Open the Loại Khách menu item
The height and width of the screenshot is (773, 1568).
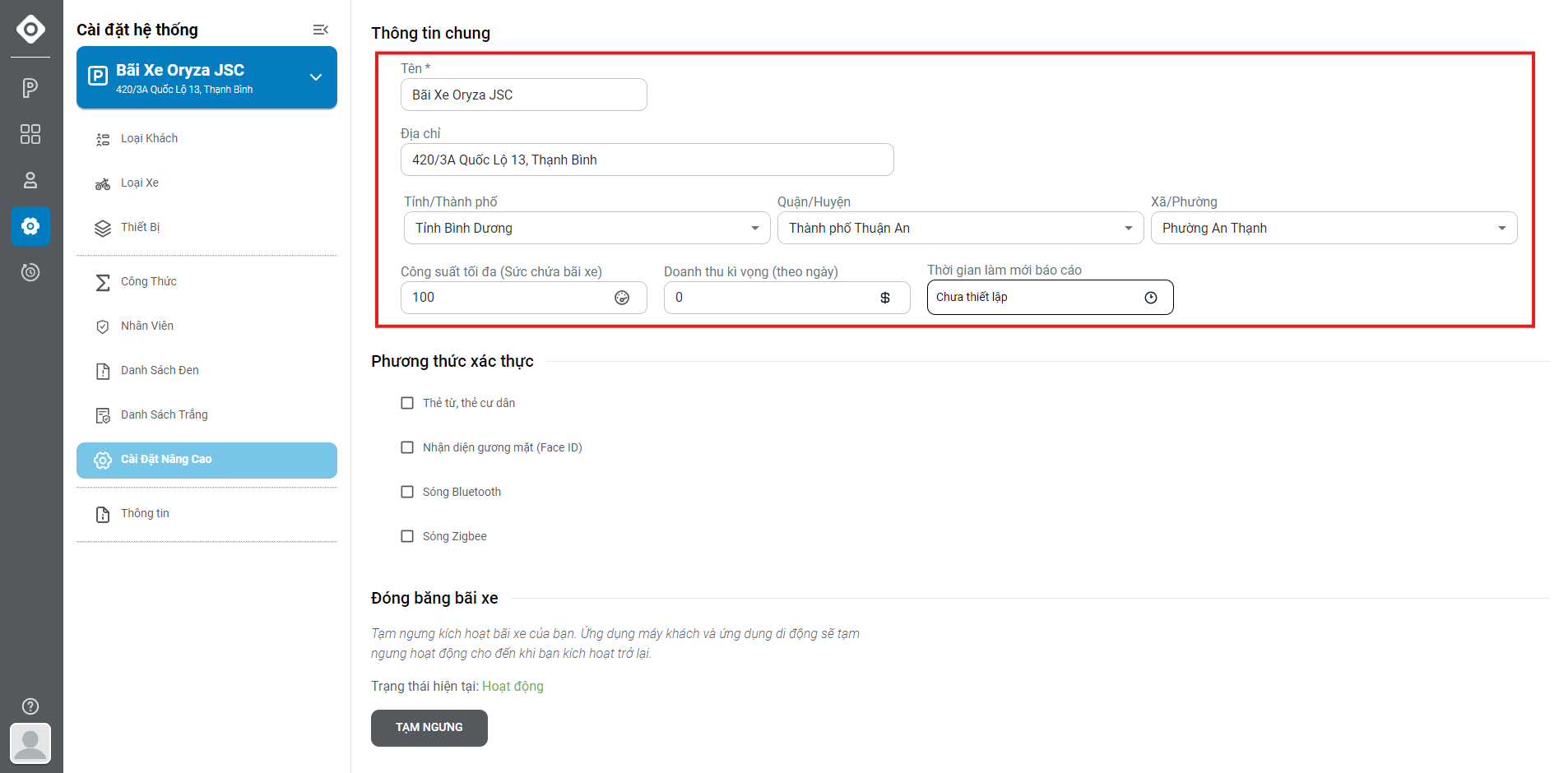206,138
